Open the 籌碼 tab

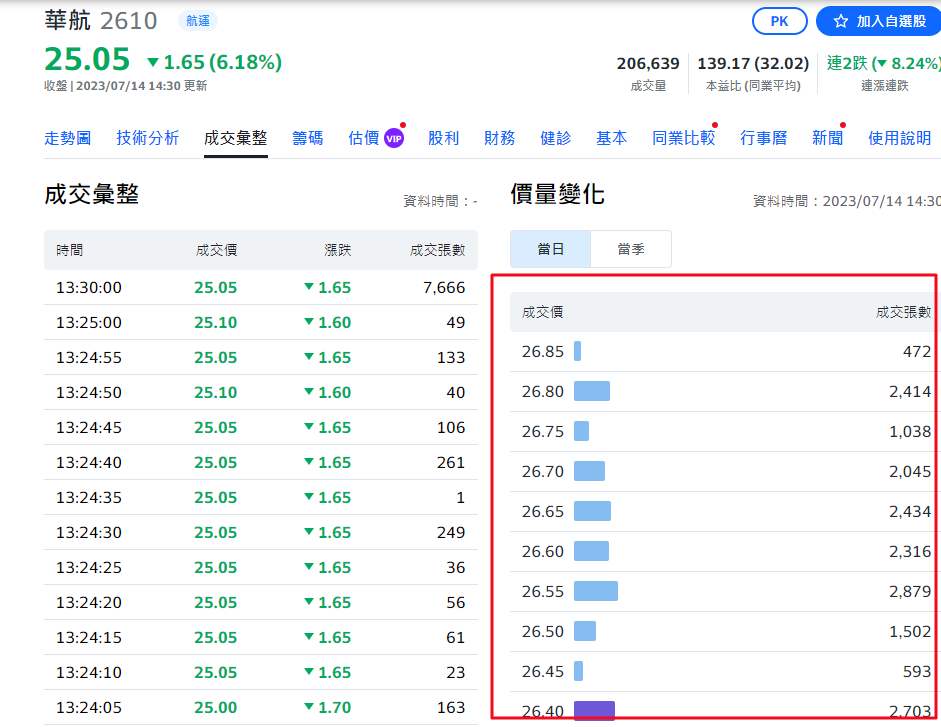pyautogui.click(x=307, y=139)
